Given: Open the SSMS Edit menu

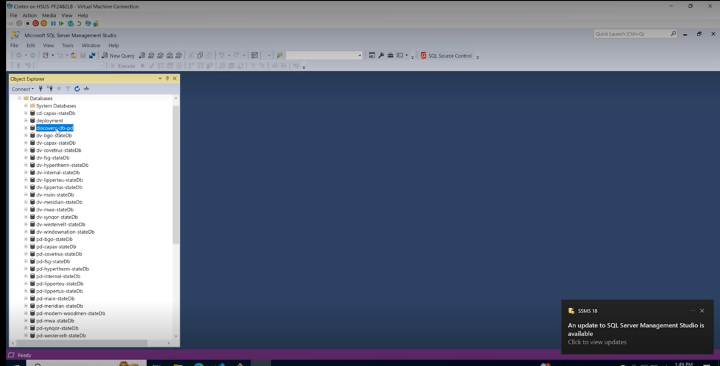Looking at the screenshot, I should [x=30, y=45].
